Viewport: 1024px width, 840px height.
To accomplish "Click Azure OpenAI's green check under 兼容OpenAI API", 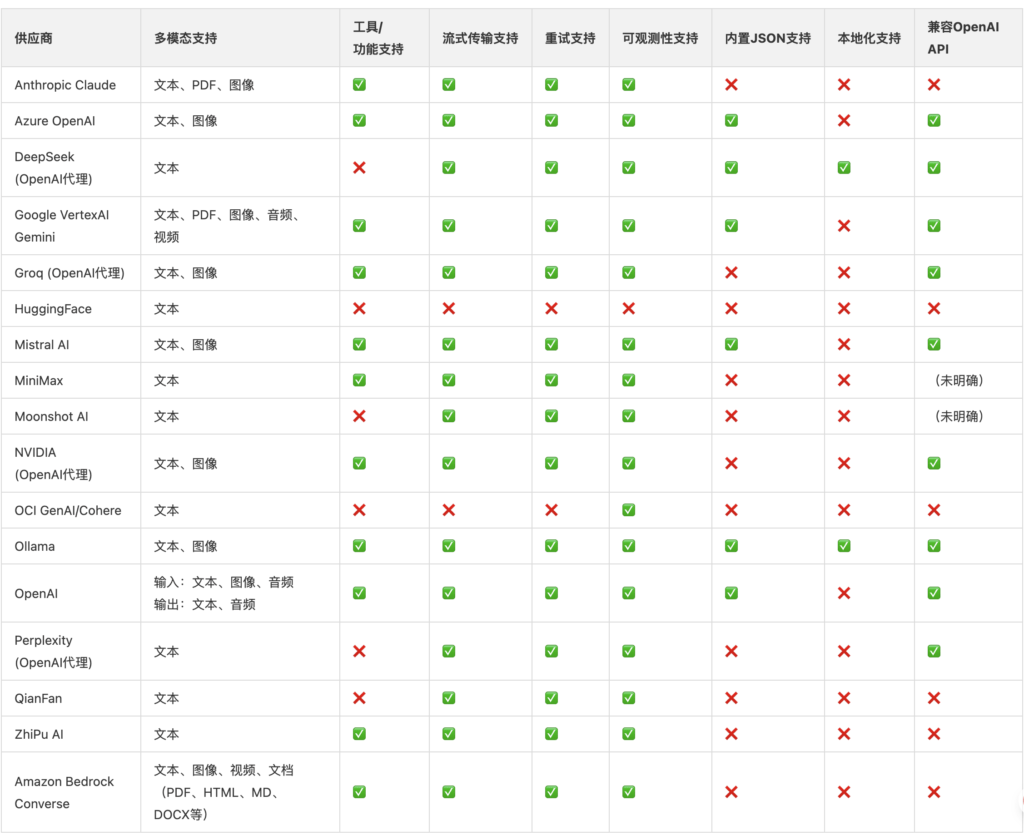I will click(x=934, y=120).
